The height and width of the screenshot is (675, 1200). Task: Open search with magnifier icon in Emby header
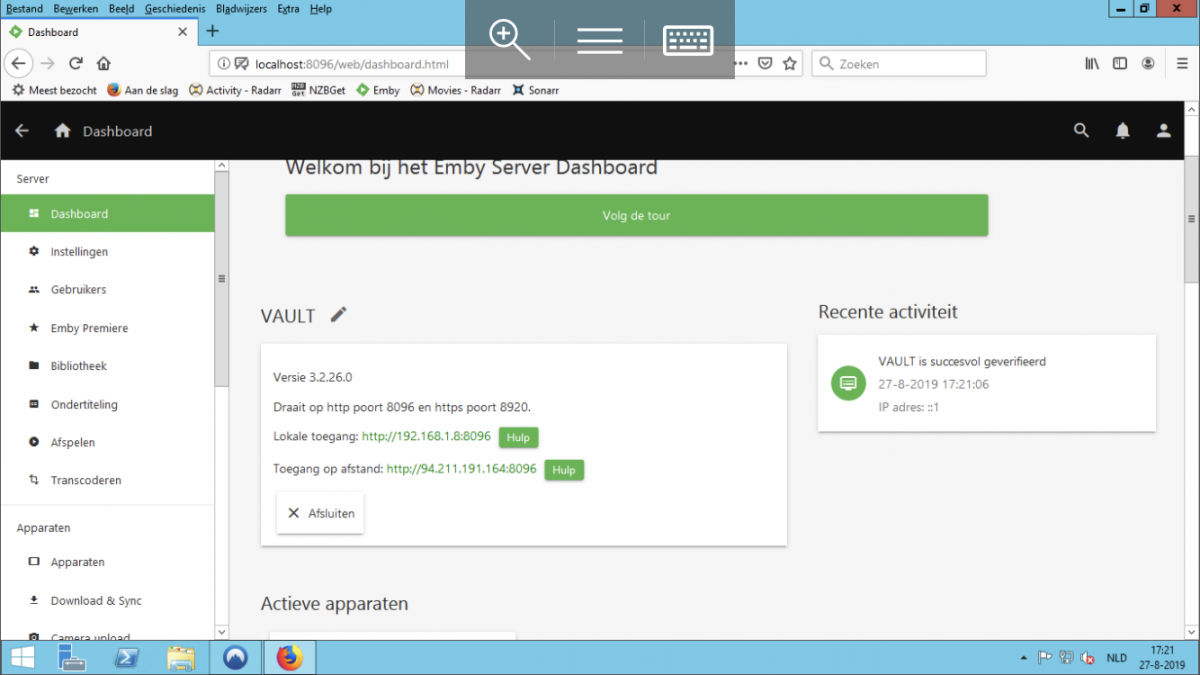1081,130
